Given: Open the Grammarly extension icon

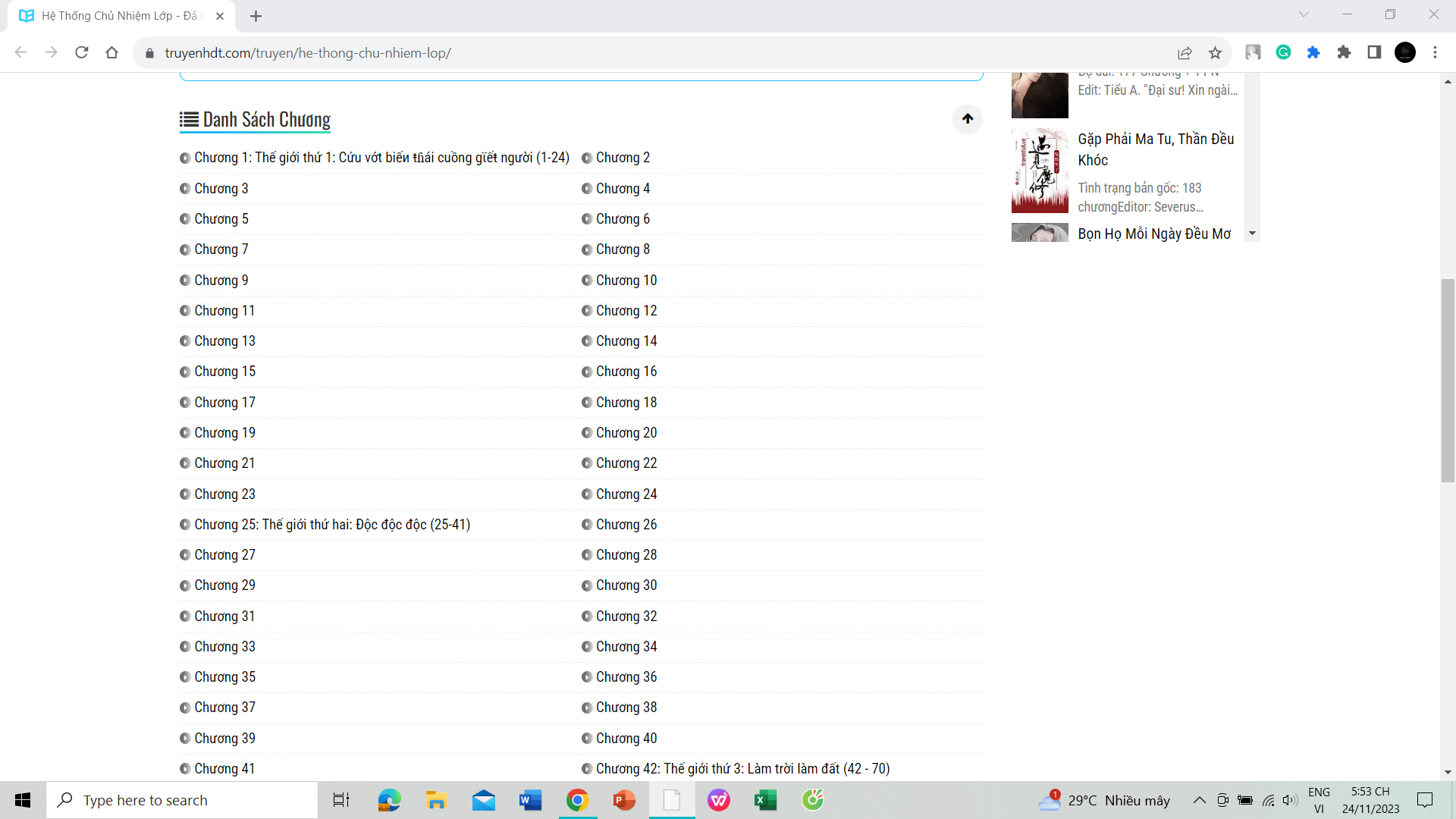Looking at the screenshot, I should (x=1283, y=52).
